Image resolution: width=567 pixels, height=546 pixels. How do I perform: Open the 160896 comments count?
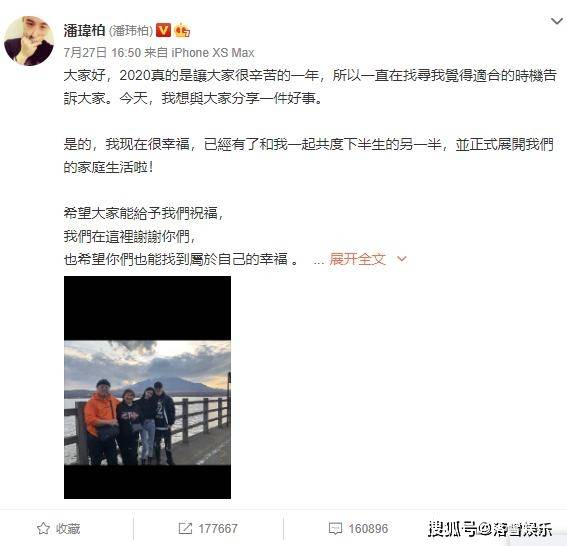click(368, 529)
